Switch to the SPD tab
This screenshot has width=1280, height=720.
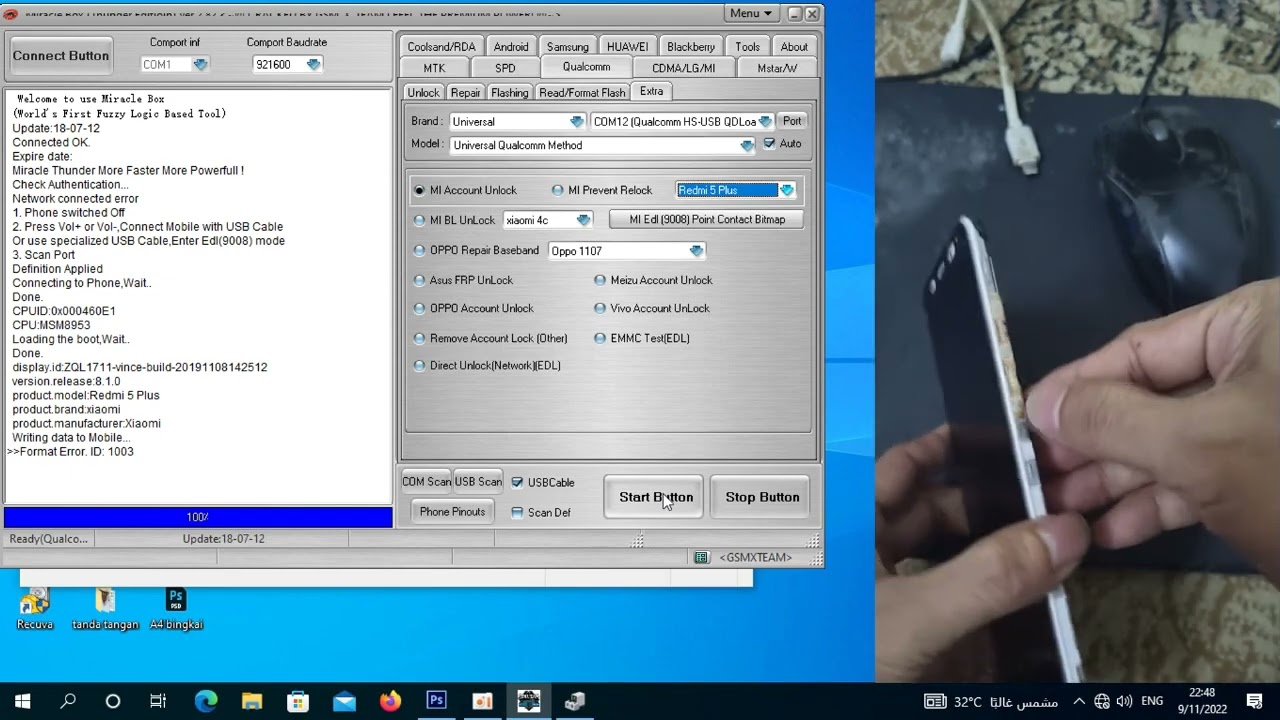tap(505, 68)
